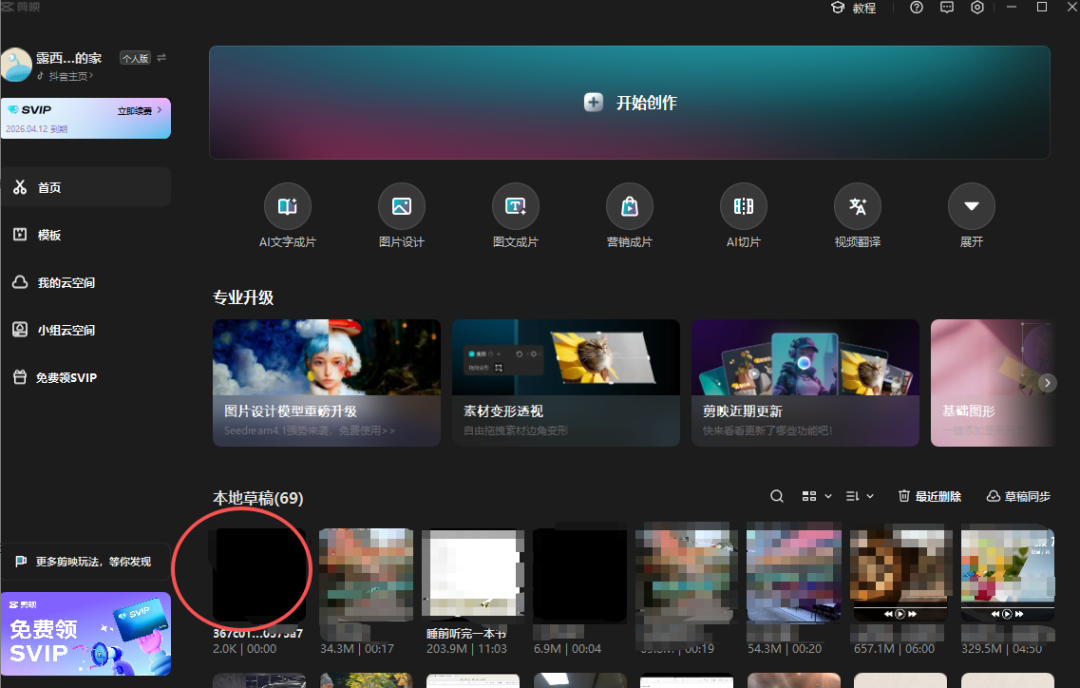The image size is (1080, 688).
Task: Open the AI文字成片 tool
Action: (x=287, y=207)
